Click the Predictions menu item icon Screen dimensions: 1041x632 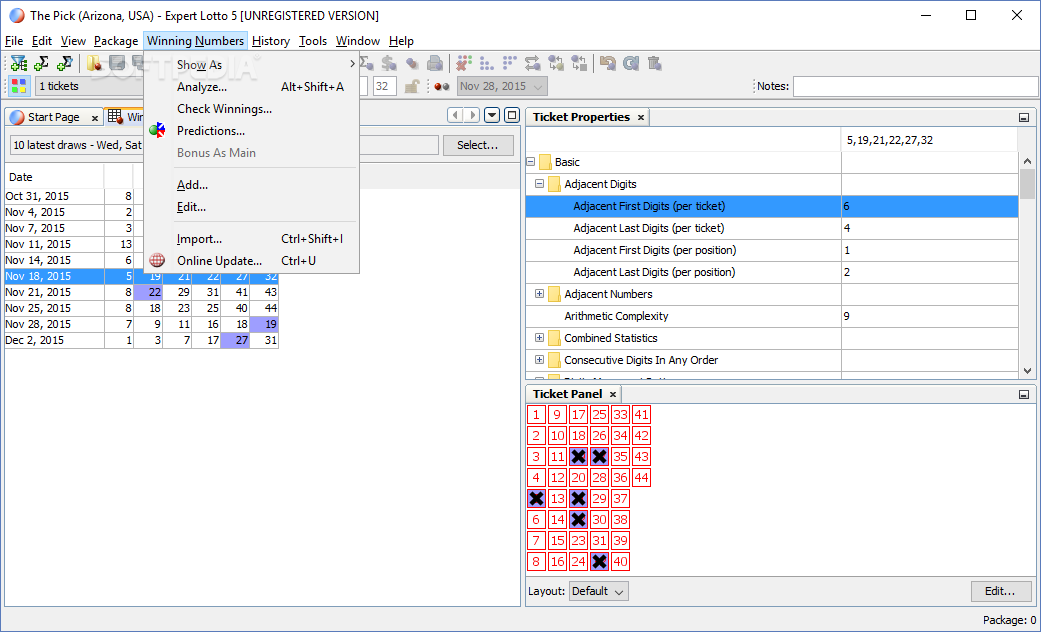click(157, 131)
